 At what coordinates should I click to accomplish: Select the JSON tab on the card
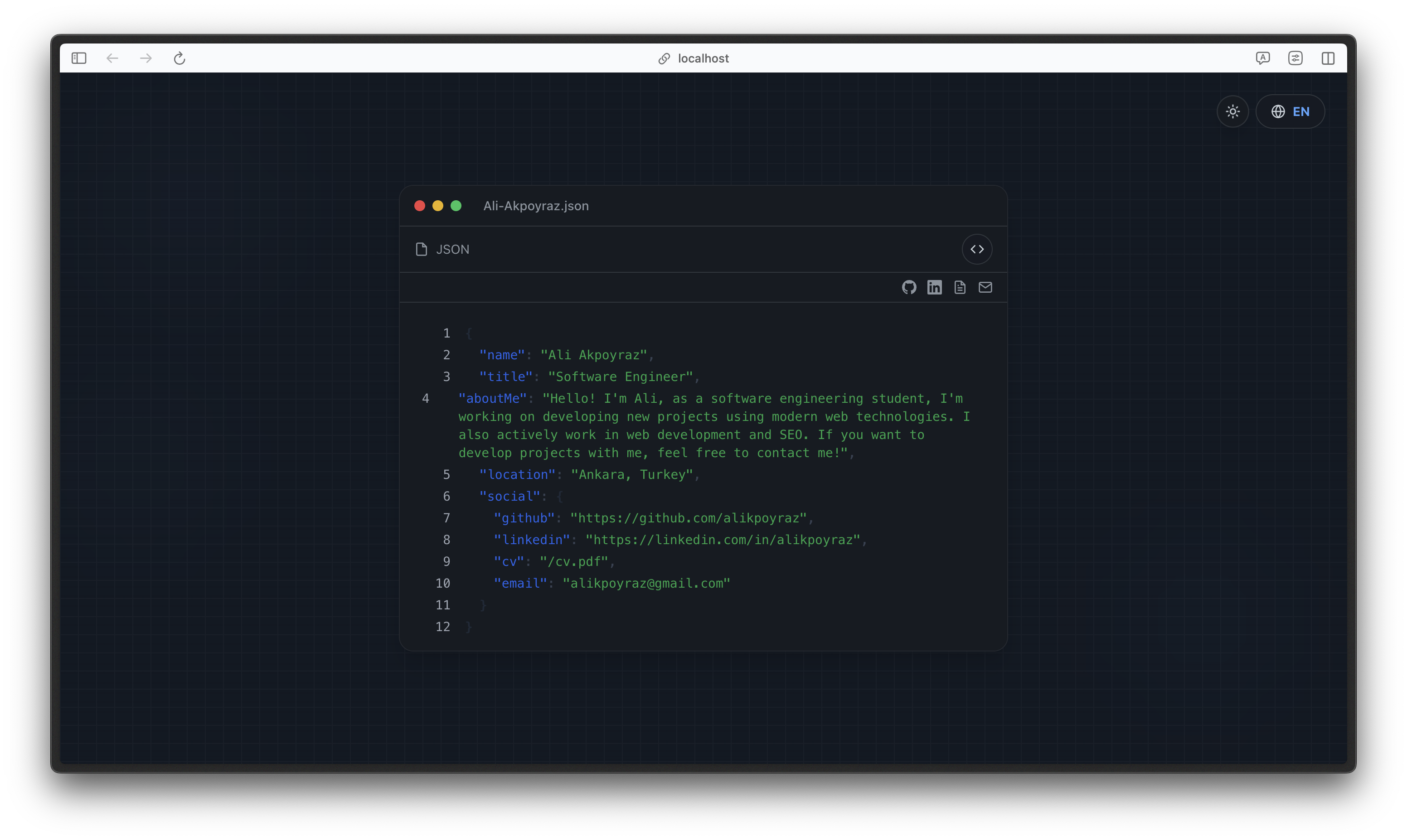pos(452,249)
